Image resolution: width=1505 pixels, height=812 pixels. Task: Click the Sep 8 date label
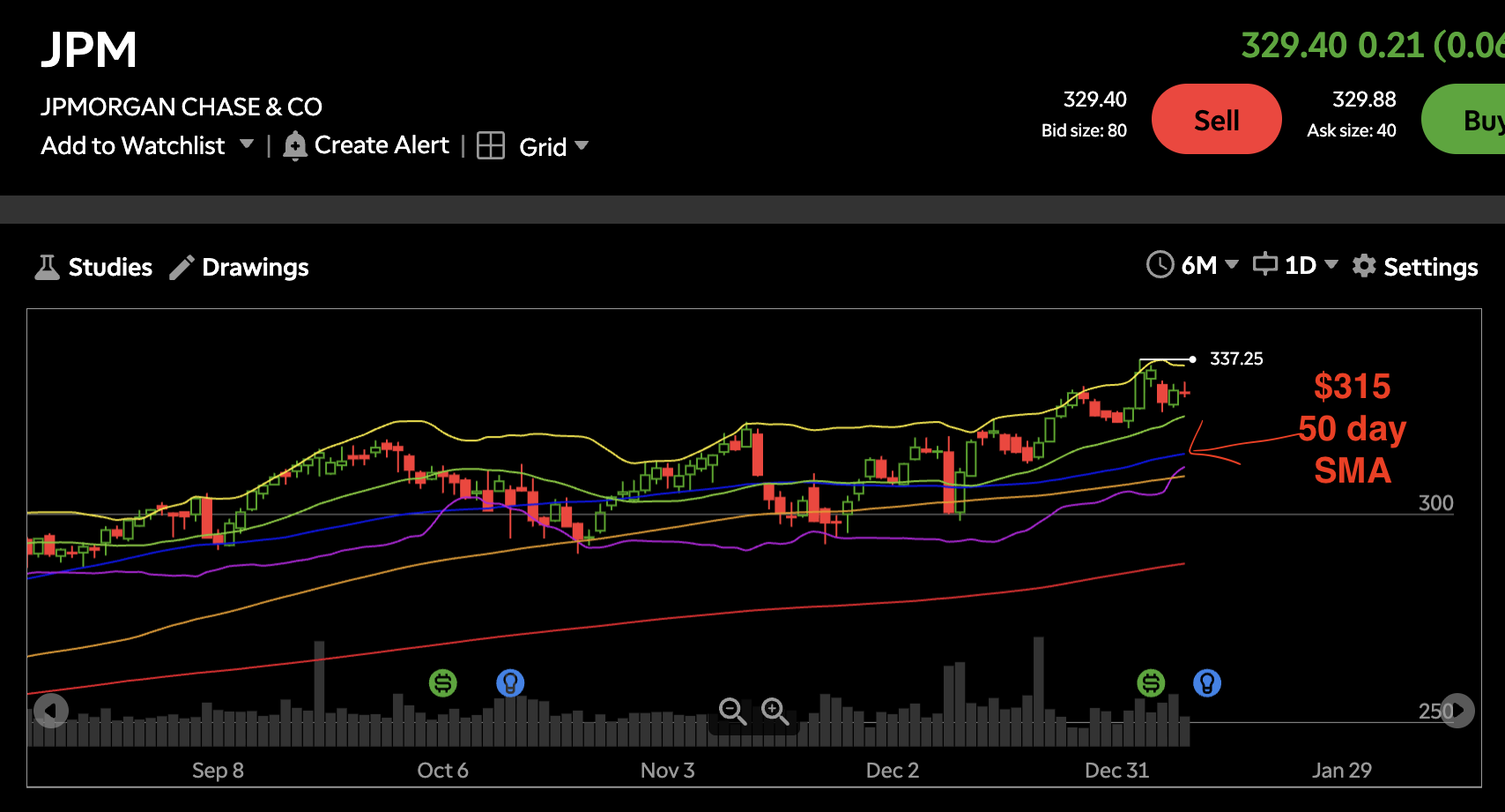coord(218,771)
